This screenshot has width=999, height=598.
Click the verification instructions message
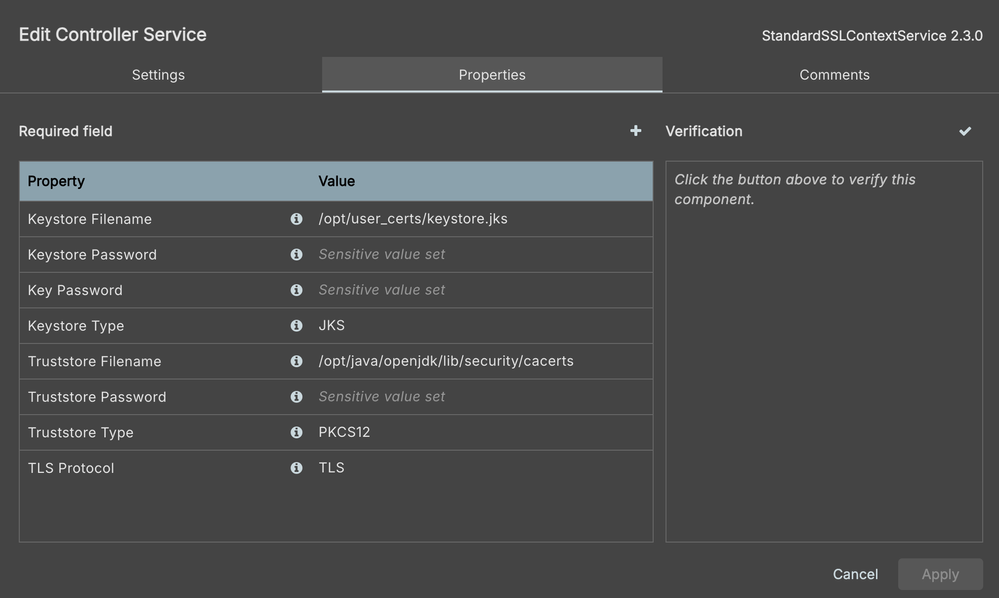[794, 189]
